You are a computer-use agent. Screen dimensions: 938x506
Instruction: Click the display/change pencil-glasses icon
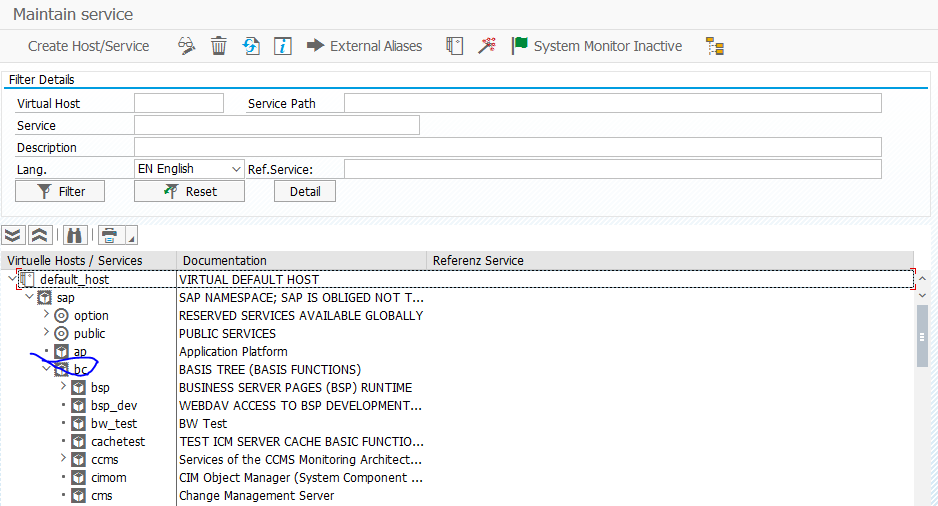pos(187,46)
